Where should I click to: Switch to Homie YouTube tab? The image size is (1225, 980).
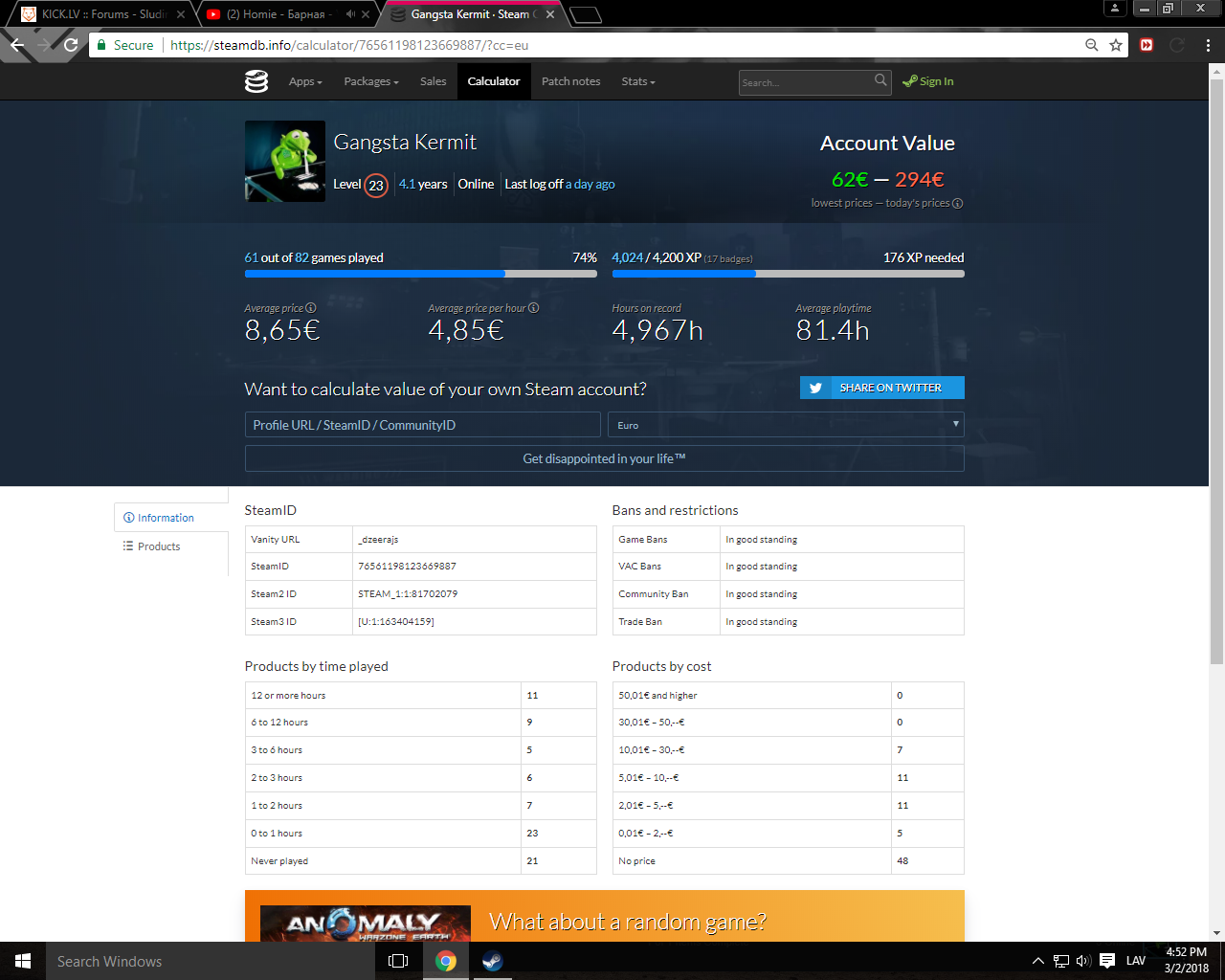click(285, 14)
